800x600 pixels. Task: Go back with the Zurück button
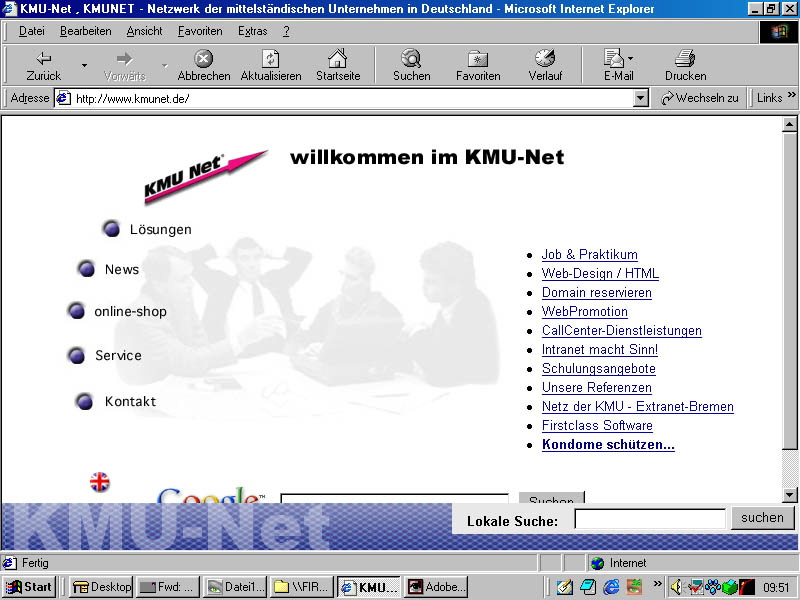point(43,65)
